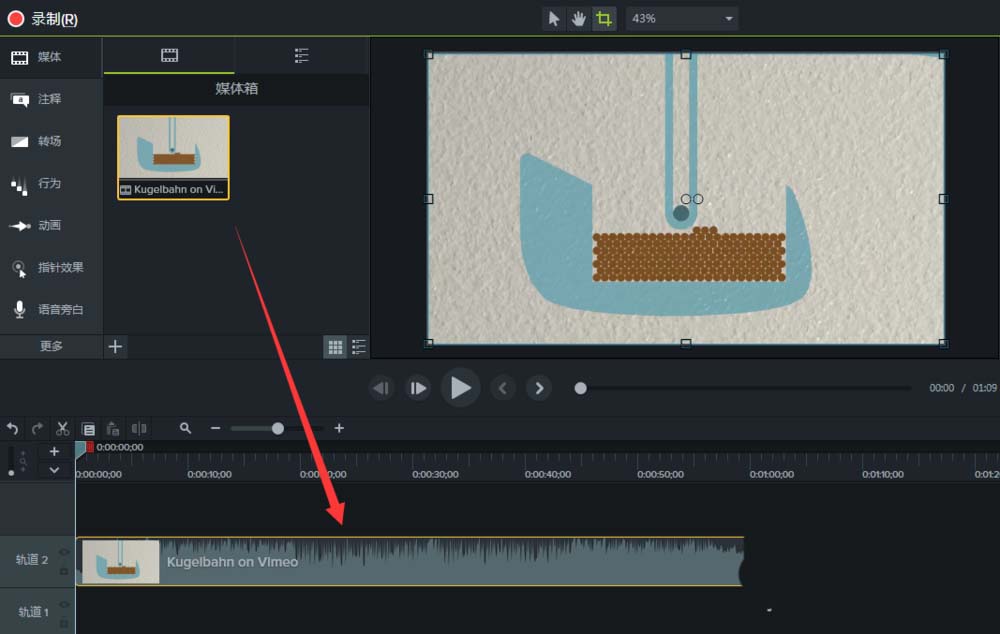Undo the last action in timeline toolbar
Viewport: 1000px width, 634px height.
point(13,428)
